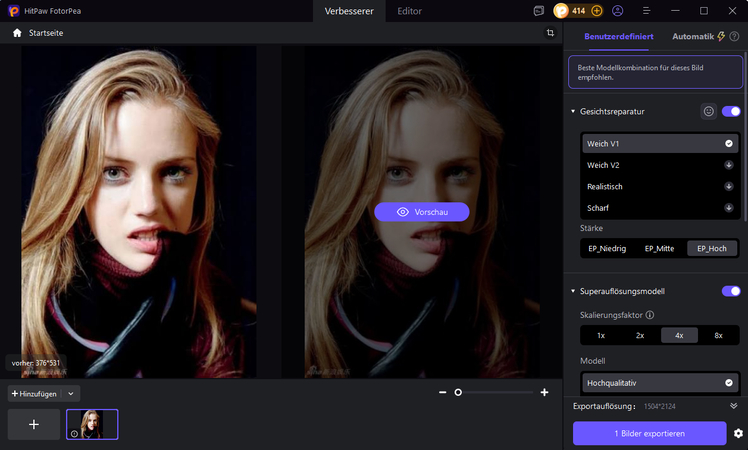This screenshot has width=748, height=450.
Task: Select the 8x scaling factor
Action: point(718,335)
